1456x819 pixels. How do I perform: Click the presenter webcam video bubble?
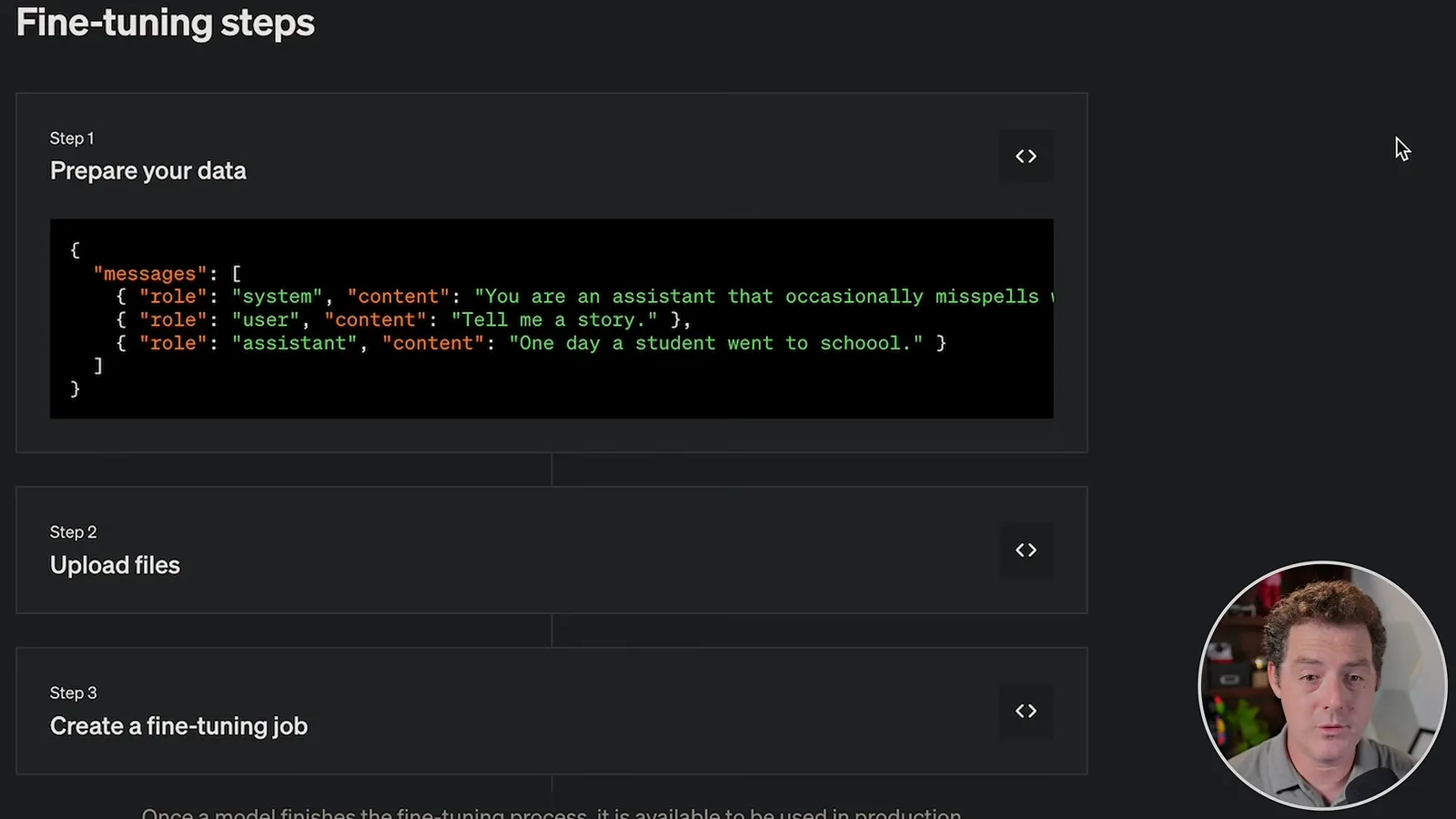[x=1322, y=684]
